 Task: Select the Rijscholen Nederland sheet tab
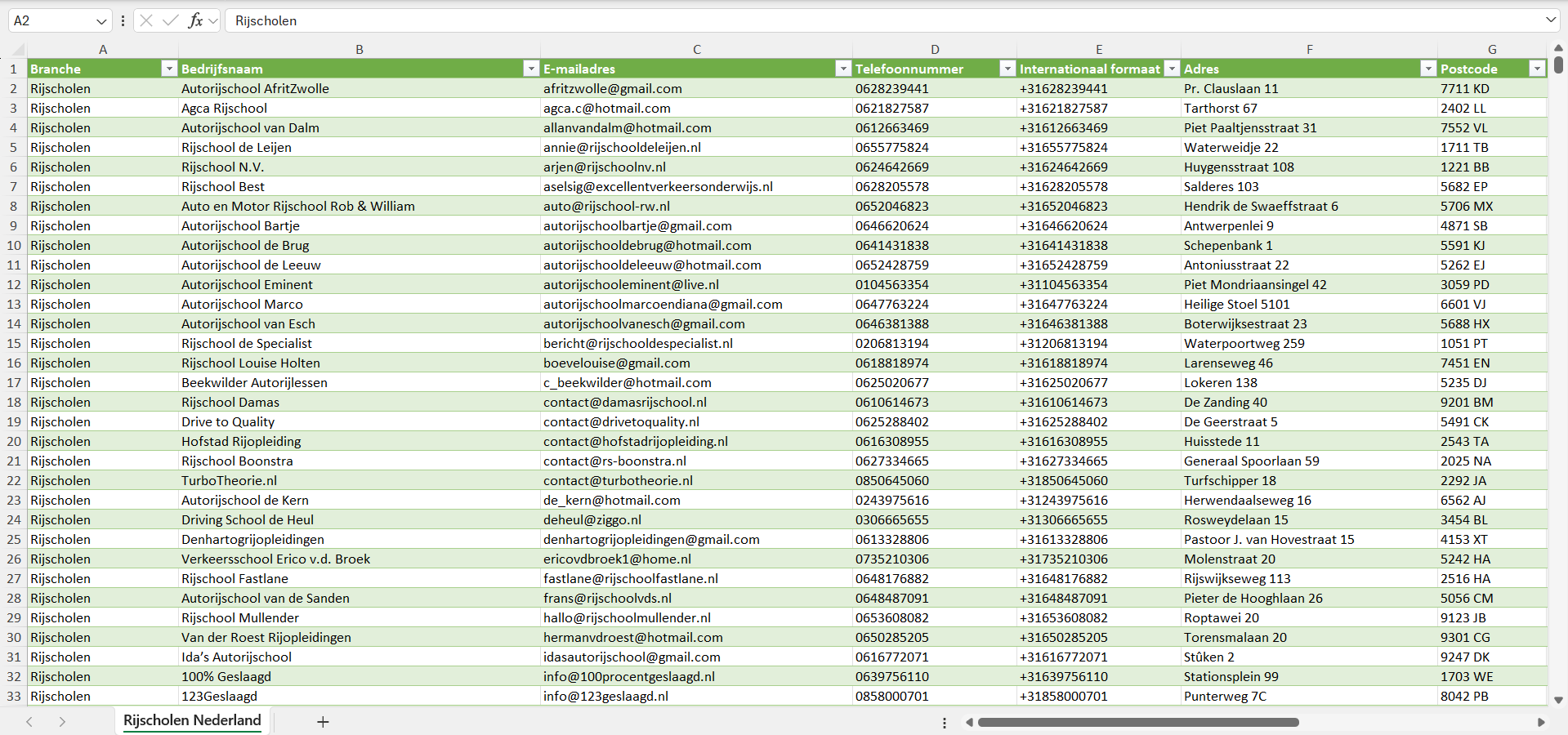tap(192, 720)
